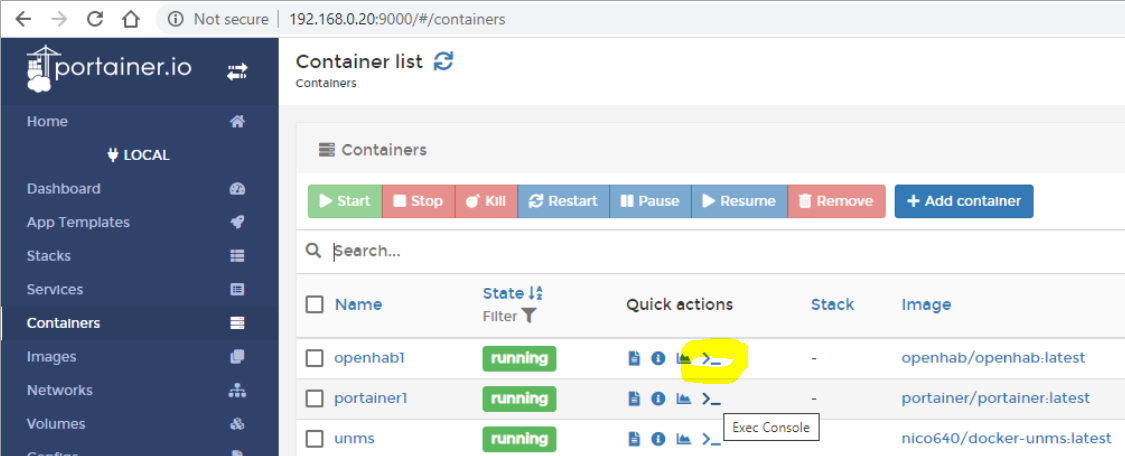Click the Kill button
The image size is (1125, 456).
click(486, 201)
